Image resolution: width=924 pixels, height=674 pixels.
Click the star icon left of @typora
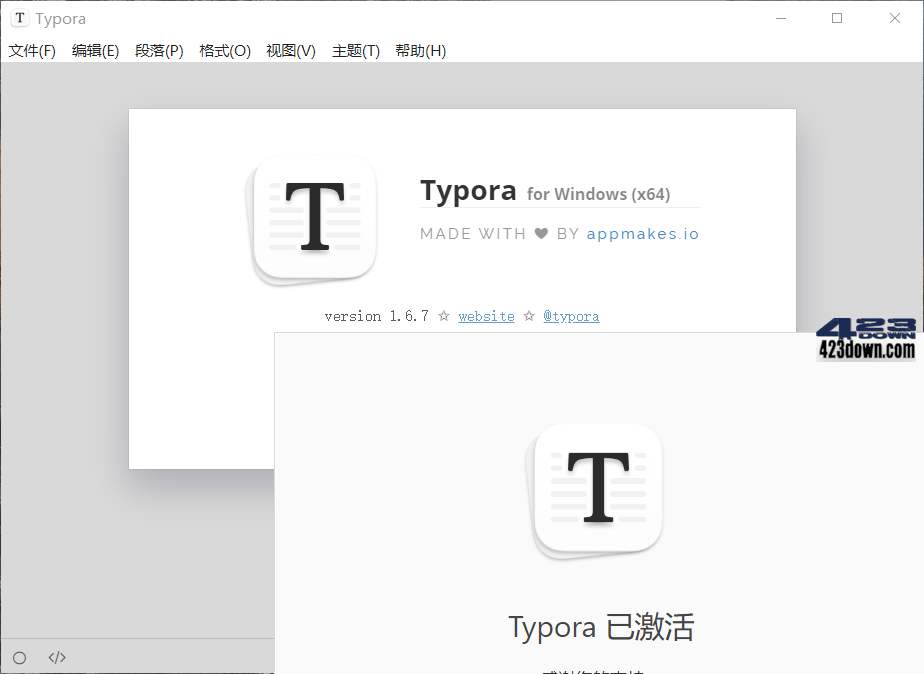click(528, 315)
